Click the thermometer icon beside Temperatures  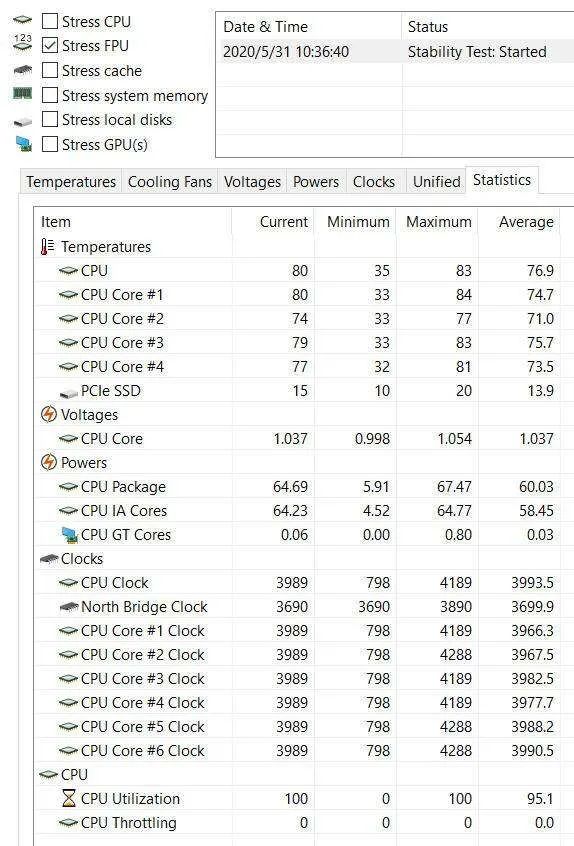click(x=47, y=247)
